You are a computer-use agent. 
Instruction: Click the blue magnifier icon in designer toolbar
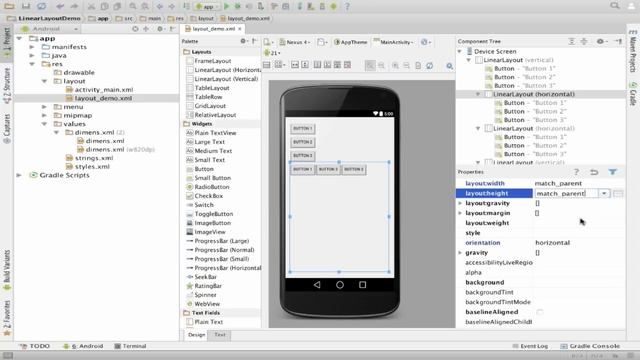pyautogui.click(x=449, y=66)
